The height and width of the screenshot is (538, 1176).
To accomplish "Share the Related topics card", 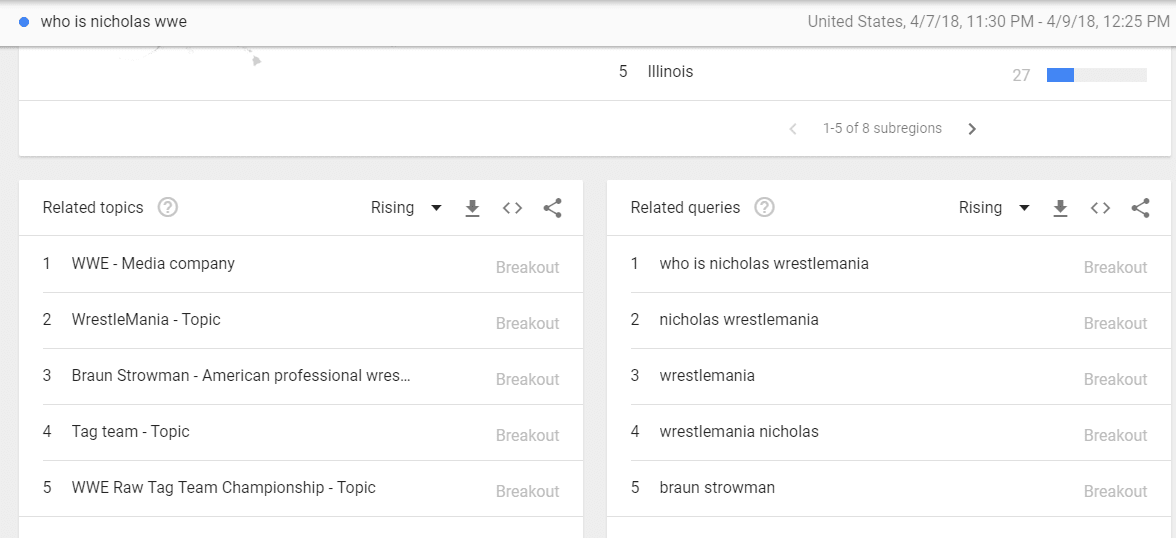I will click(x=553, y=208).
